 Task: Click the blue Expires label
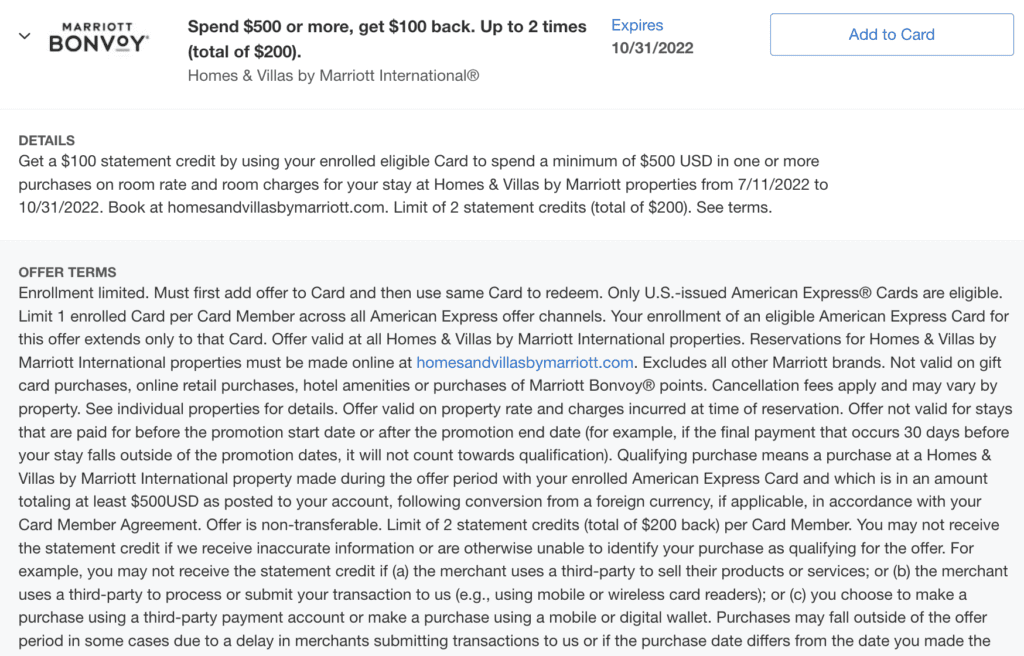tap(637, 25)
